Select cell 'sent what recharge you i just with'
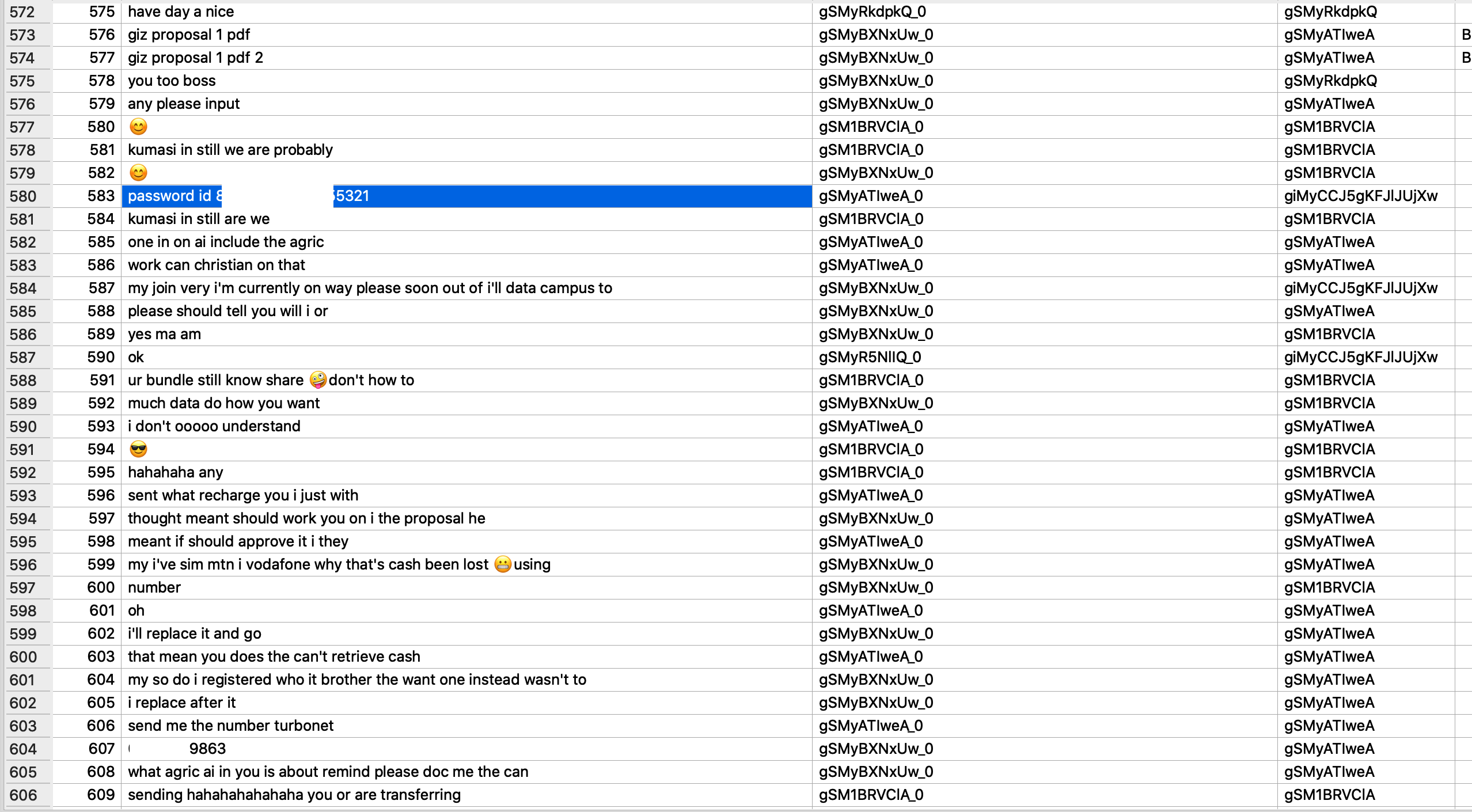This screenshot has width=1472, height=812. [x=466, y=495]
